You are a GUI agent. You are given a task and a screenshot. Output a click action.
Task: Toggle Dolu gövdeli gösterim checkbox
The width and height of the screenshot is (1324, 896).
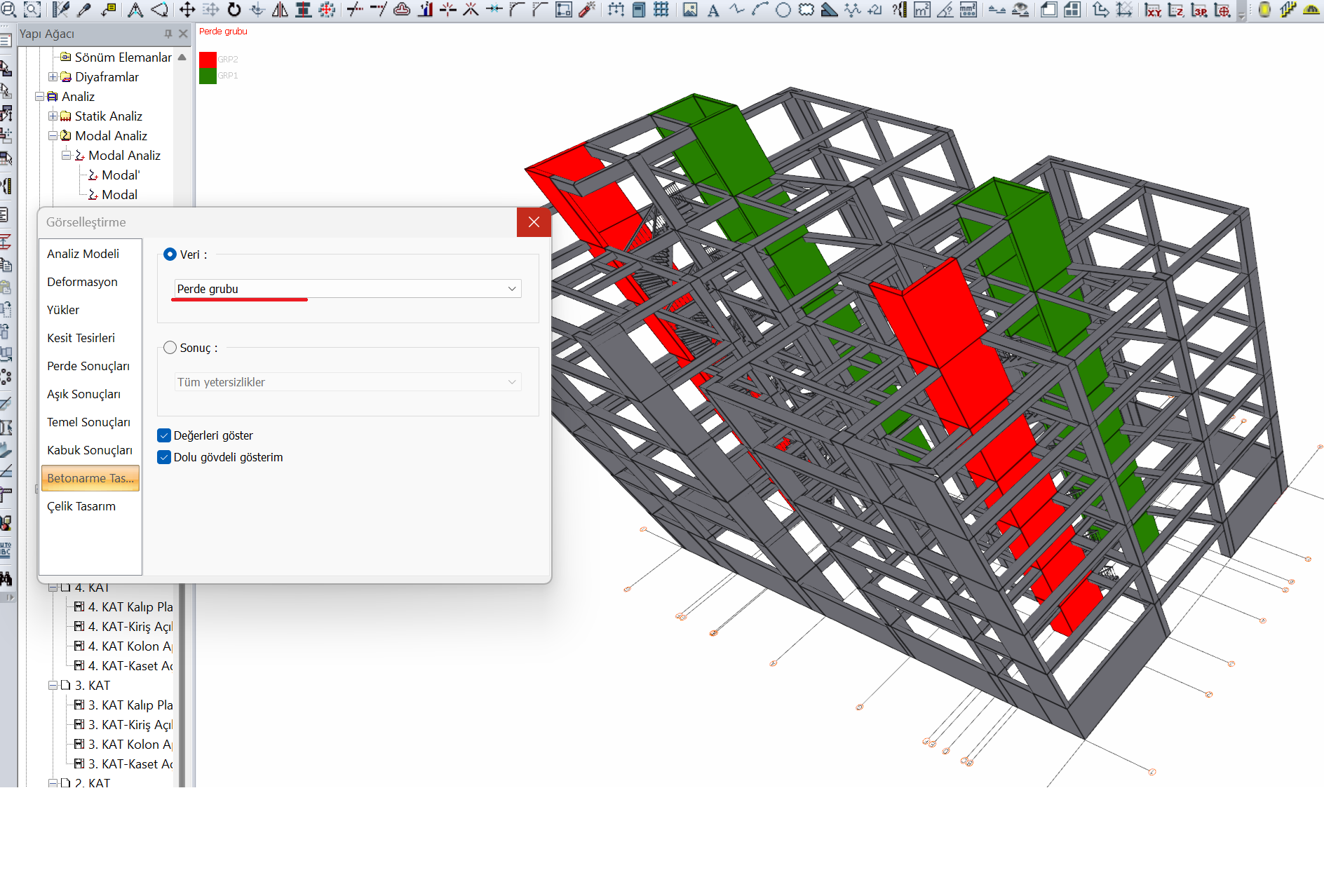click(165, 457)
